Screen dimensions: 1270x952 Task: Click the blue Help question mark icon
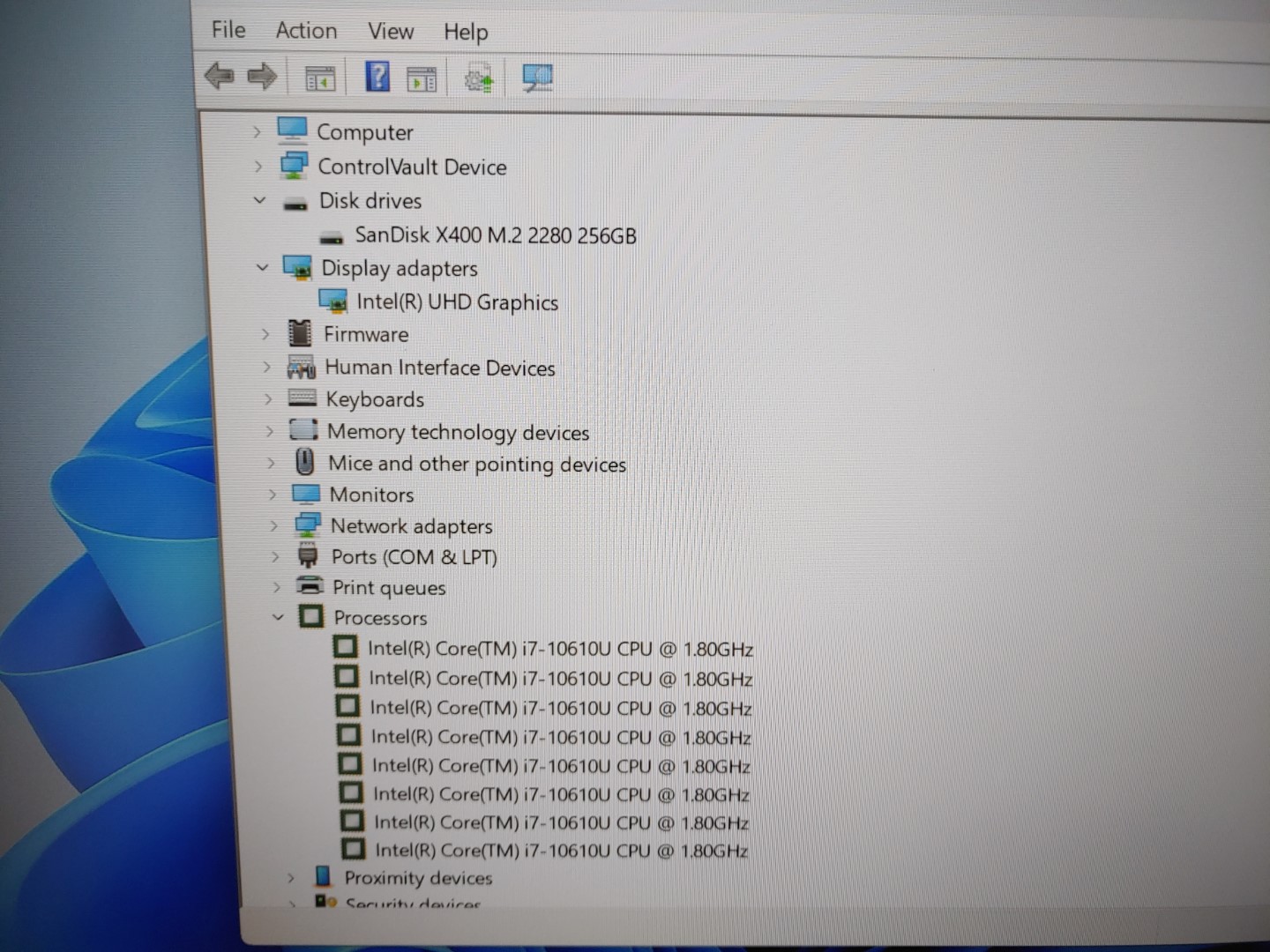[377, 77]
